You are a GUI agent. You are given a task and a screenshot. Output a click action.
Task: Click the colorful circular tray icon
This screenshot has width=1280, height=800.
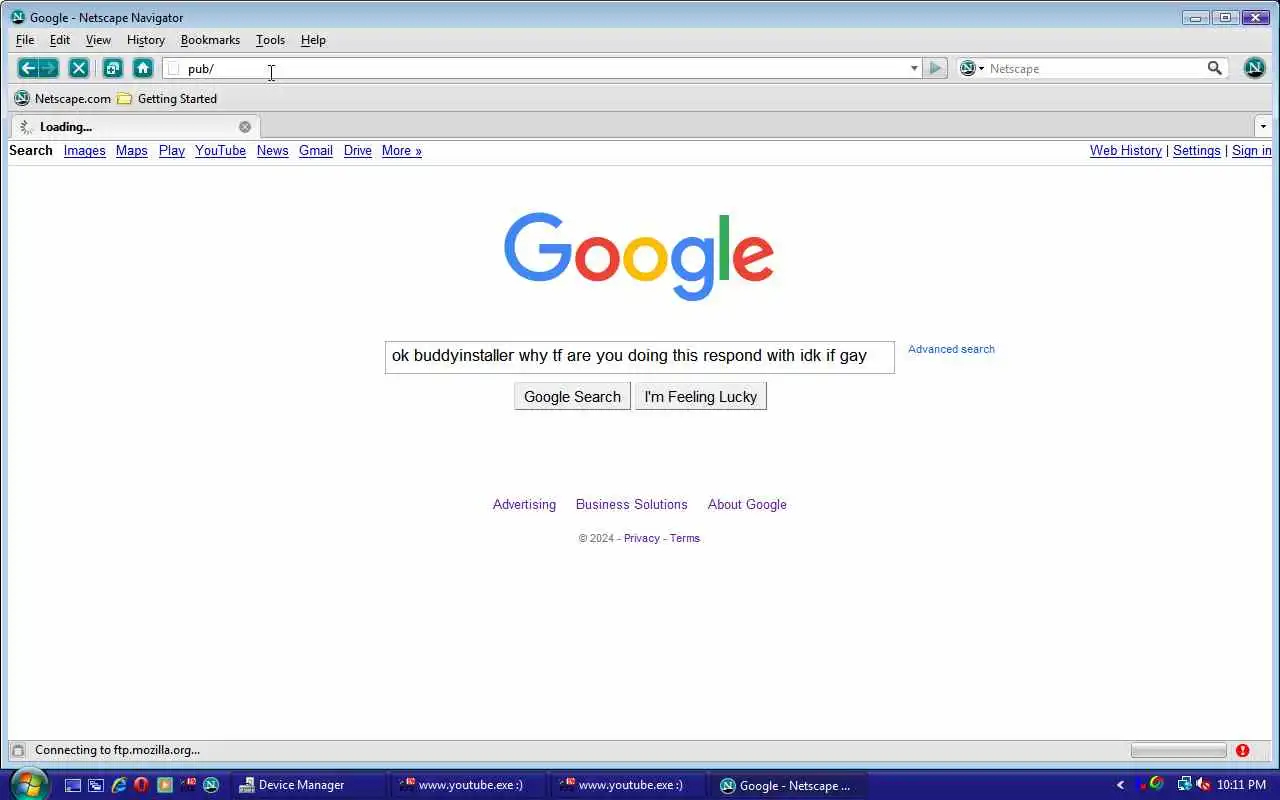[x=1156, y=784]
